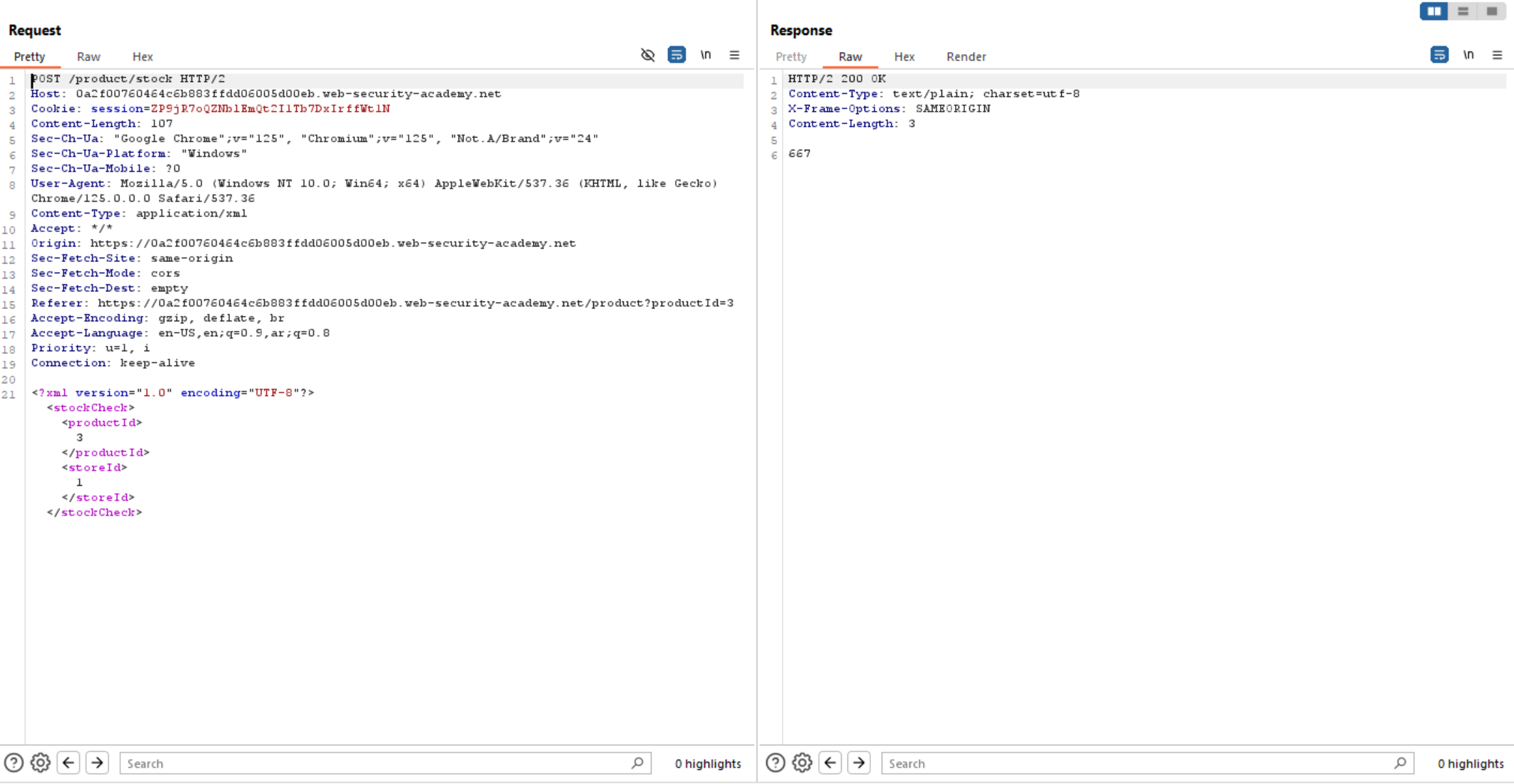Click the closing stockCheck tag
This screenshot has height=784, width=1514.
point(94,513)
